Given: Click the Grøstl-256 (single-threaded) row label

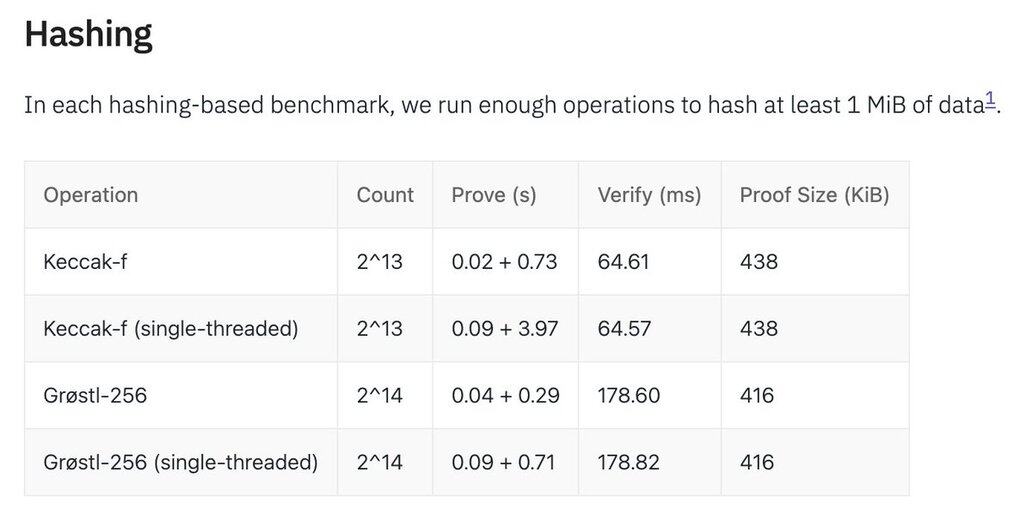Looking at the screenshot, I should 181,462.
